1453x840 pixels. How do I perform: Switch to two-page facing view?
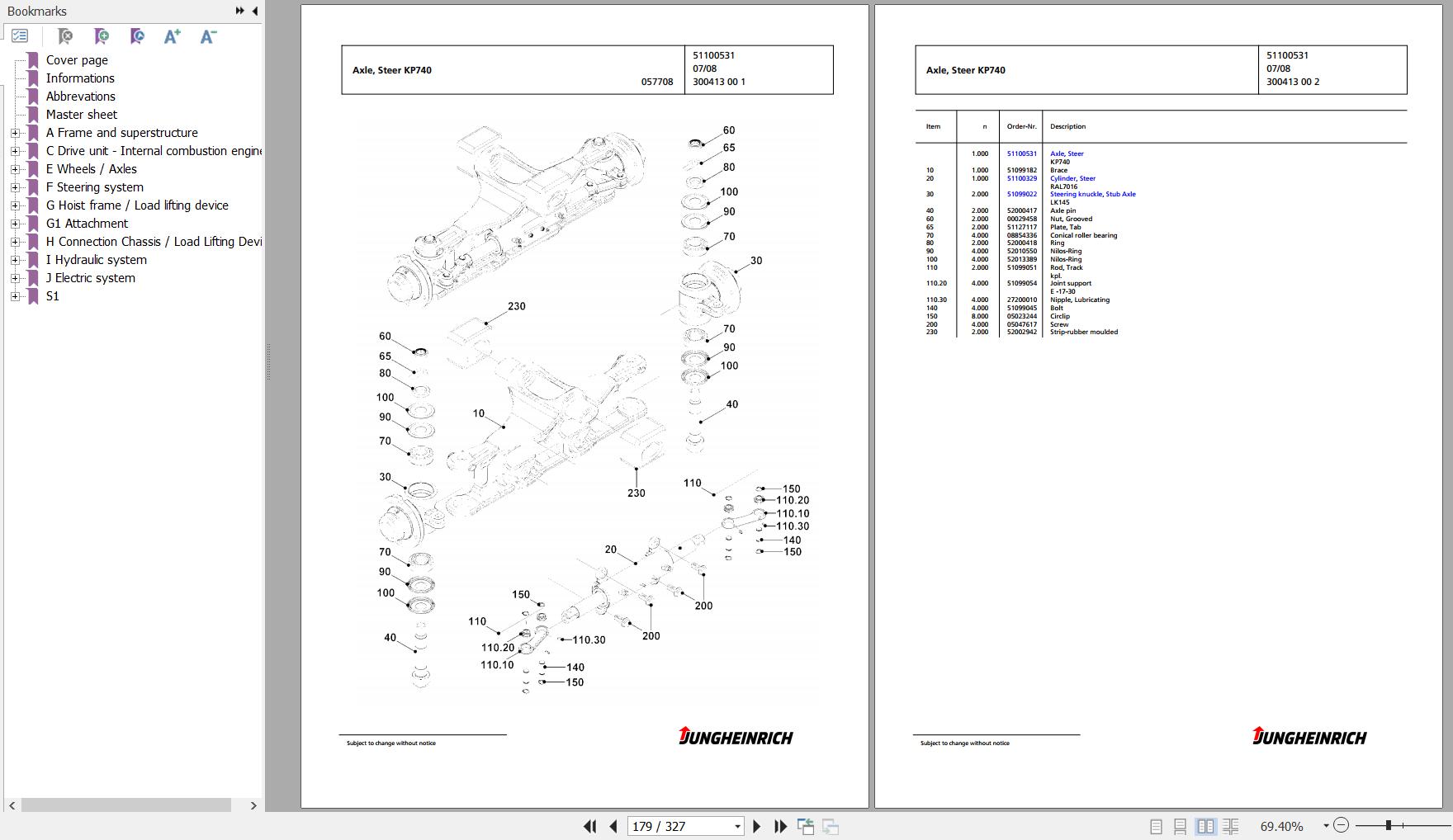[1205, 826]
